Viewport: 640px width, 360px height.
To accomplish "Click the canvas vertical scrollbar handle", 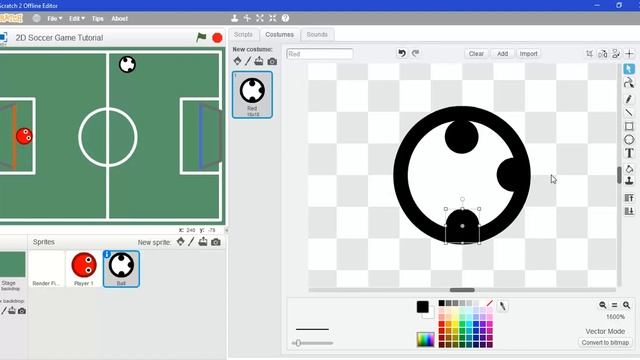I will 619,175.
